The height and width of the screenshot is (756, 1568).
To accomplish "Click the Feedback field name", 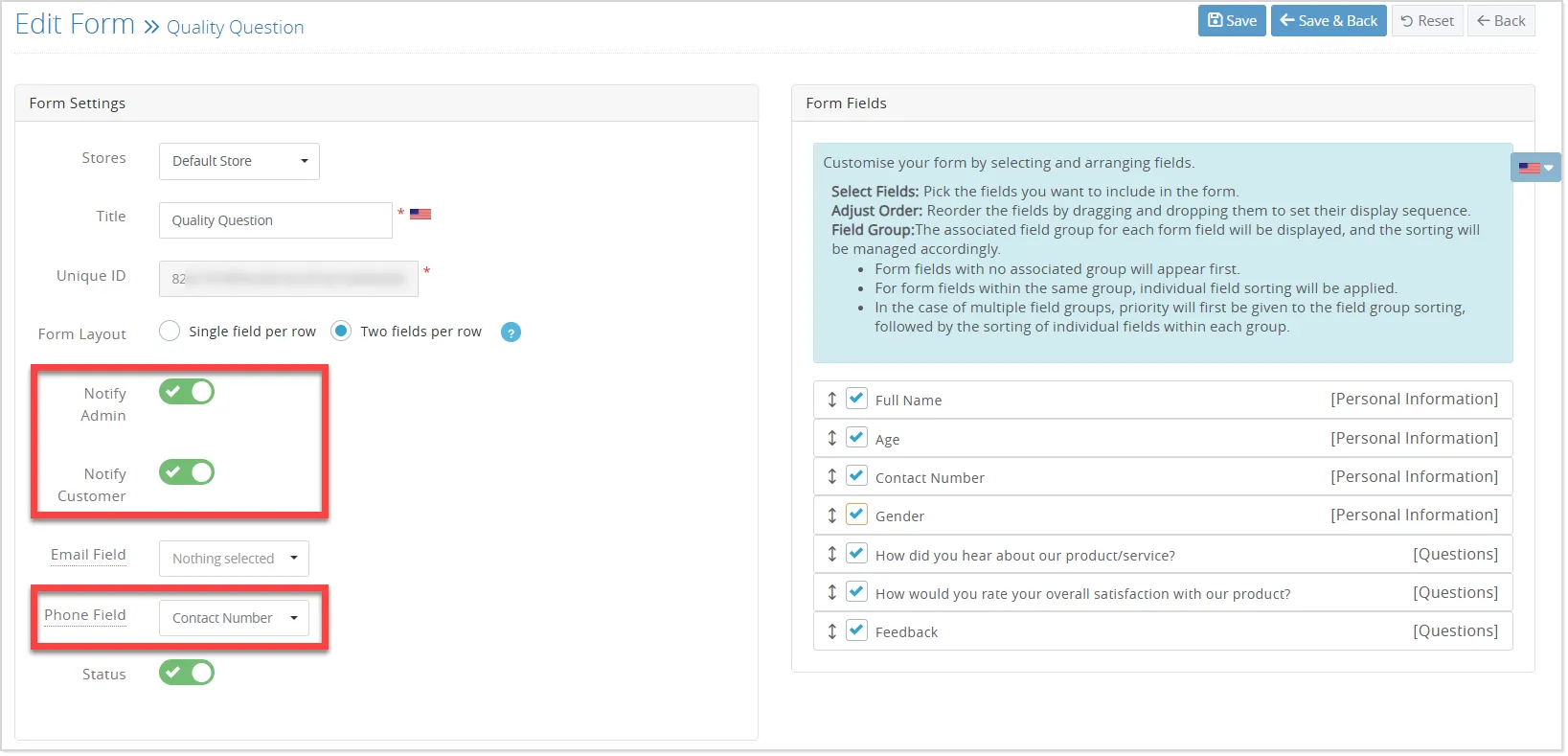I will [x=906, y=632].
